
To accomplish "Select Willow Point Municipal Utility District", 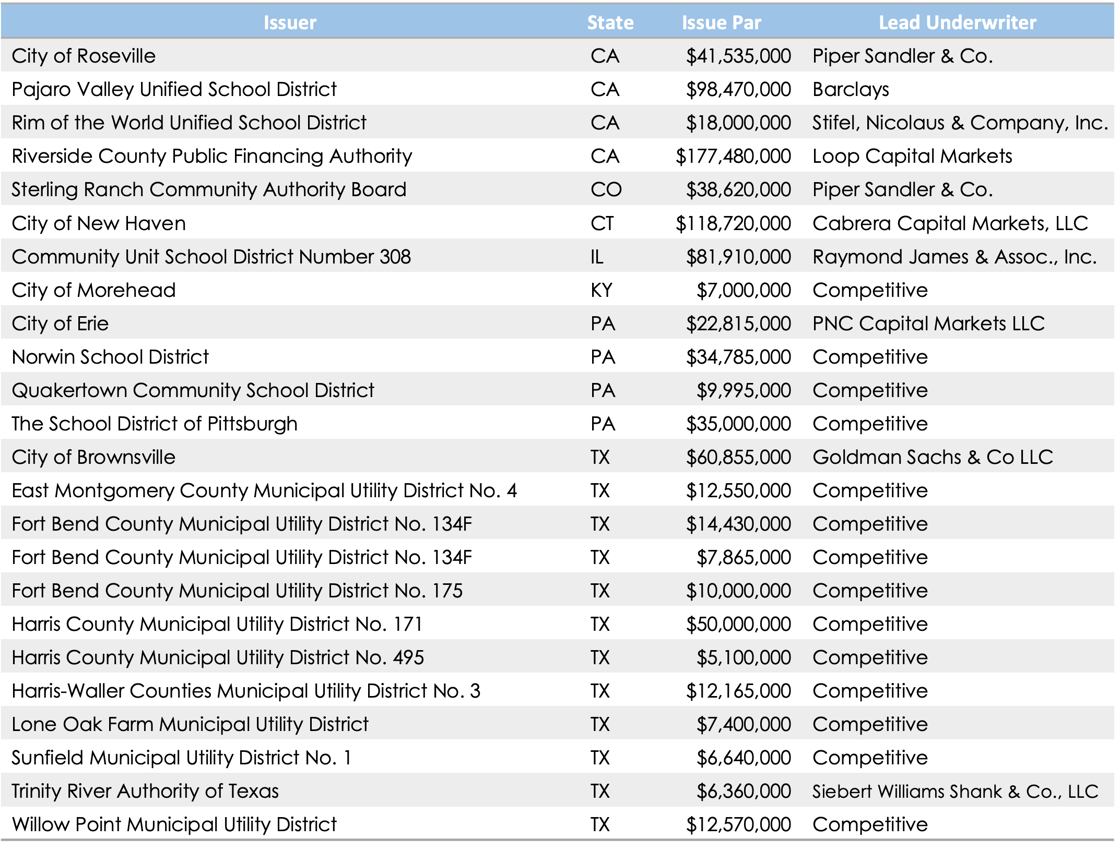I will click(x=174, y=825).
